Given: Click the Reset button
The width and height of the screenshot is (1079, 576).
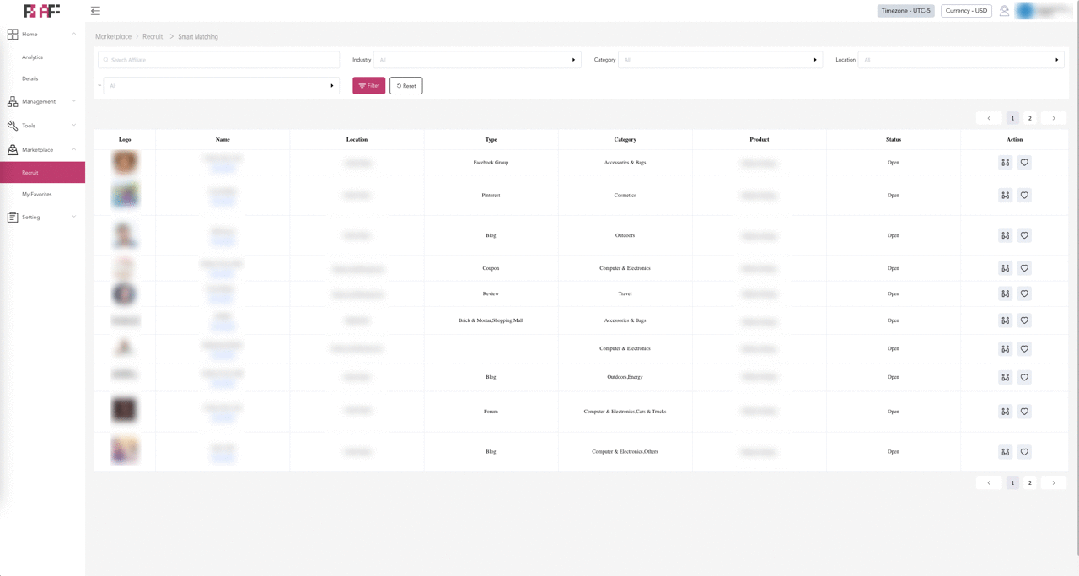Looking at the screenshot, I should [x=405, y=86].
